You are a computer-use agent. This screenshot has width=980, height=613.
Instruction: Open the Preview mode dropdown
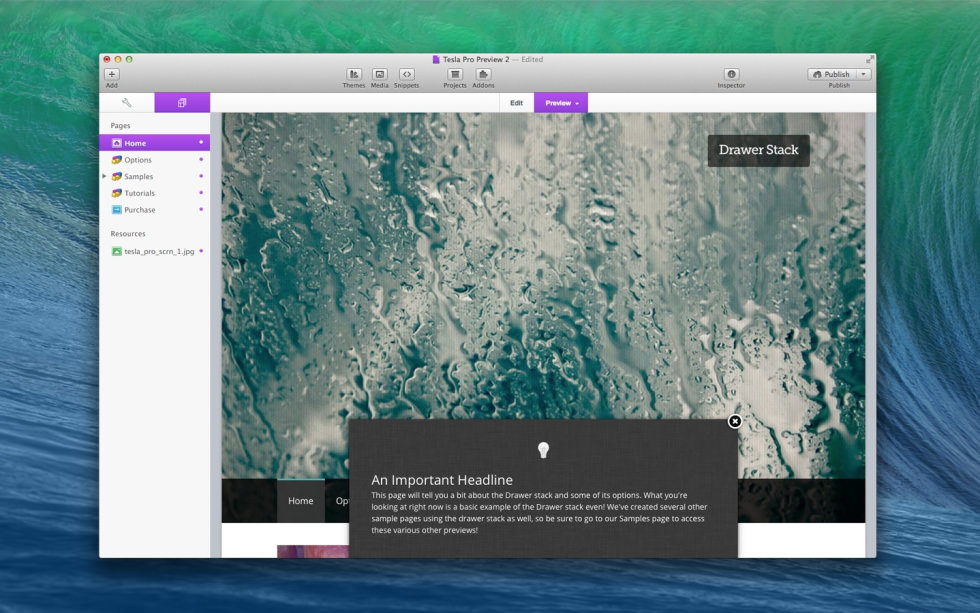pos(561,103)
